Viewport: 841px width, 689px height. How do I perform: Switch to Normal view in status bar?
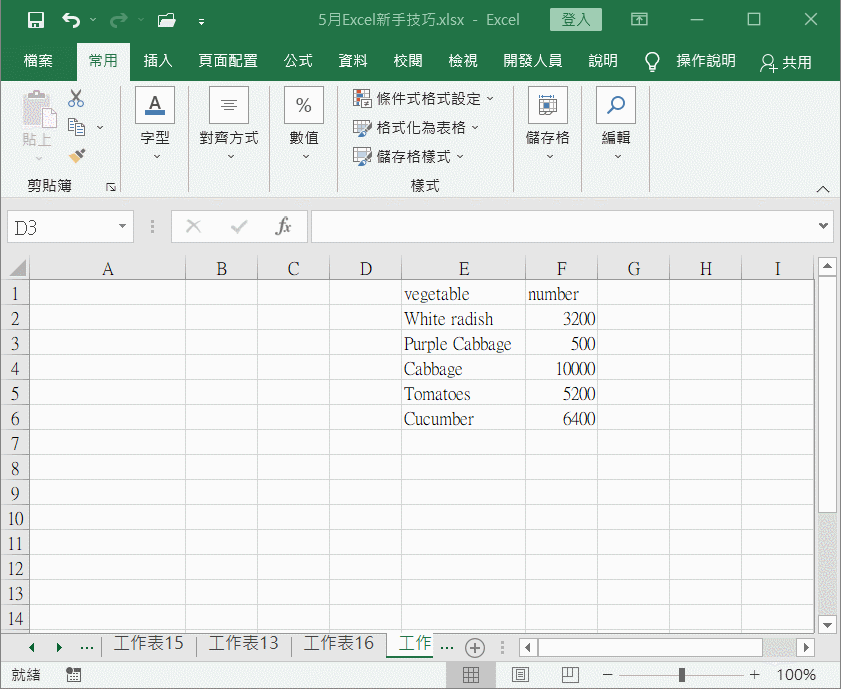coord(471,675)
